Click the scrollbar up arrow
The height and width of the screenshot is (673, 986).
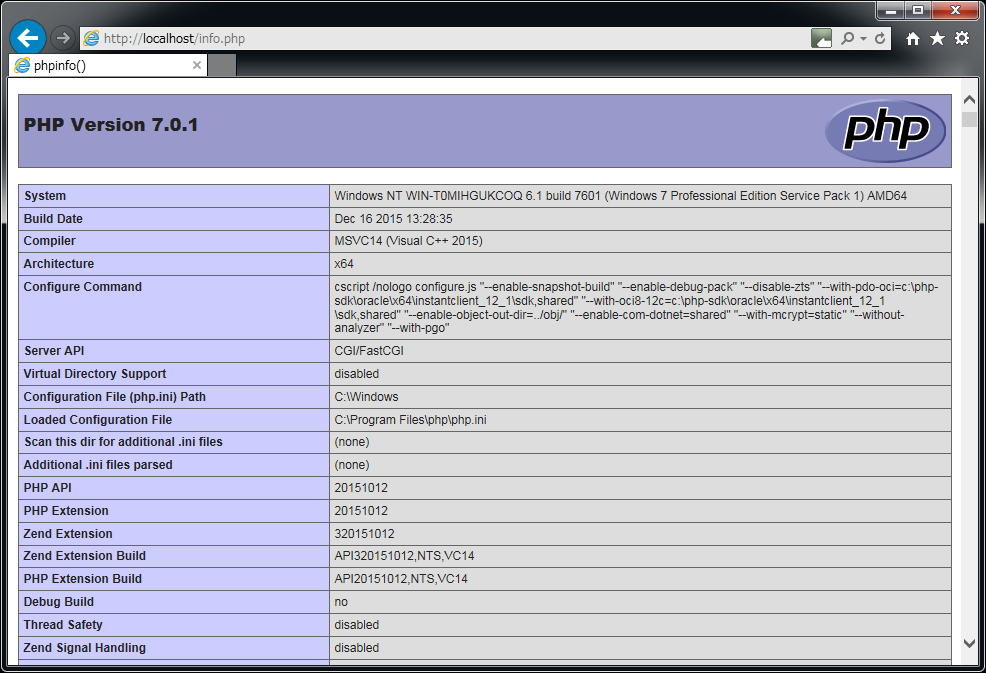(968, 100)
